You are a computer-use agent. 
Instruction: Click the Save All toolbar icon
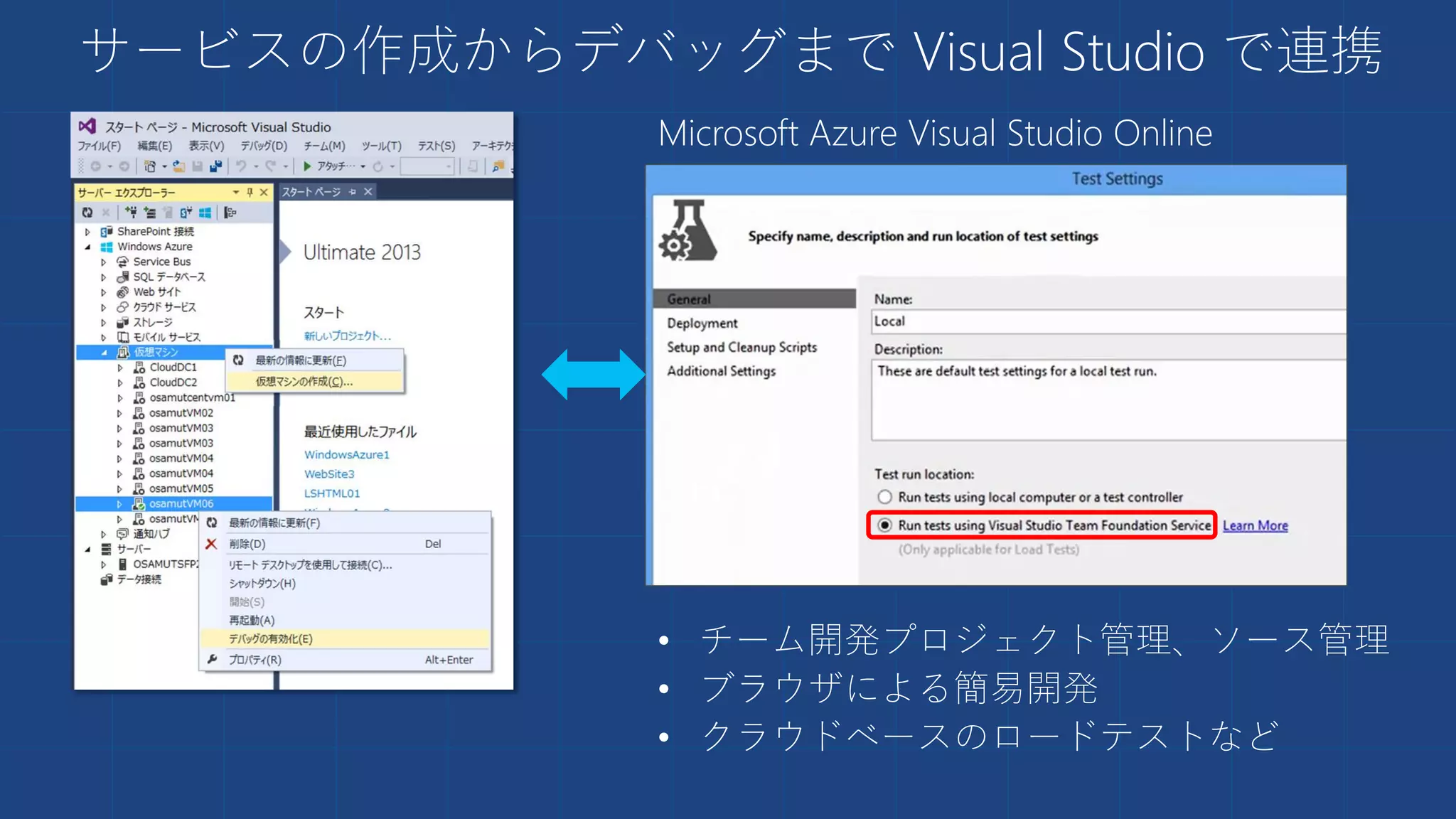tap(215, 166)
